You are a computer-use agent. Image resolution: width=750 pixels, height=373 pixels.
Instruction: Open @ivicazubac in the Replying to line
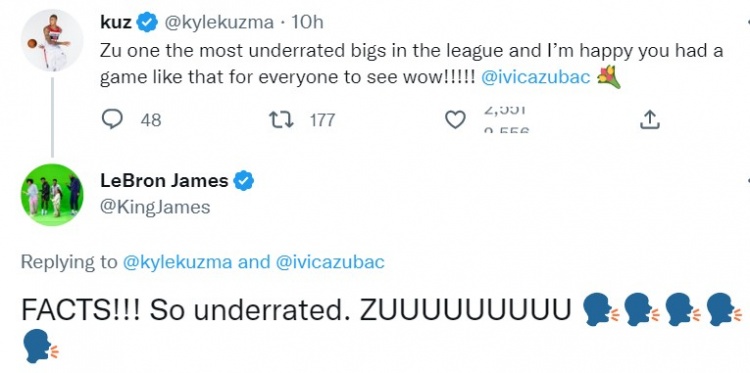point(330,262)
